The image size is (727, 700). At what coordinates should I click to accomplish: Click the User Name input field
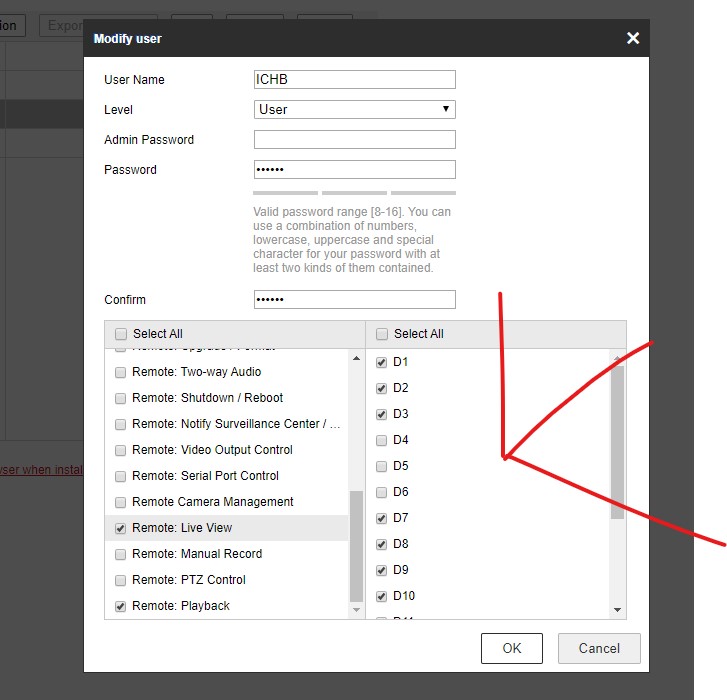point(355,80)
